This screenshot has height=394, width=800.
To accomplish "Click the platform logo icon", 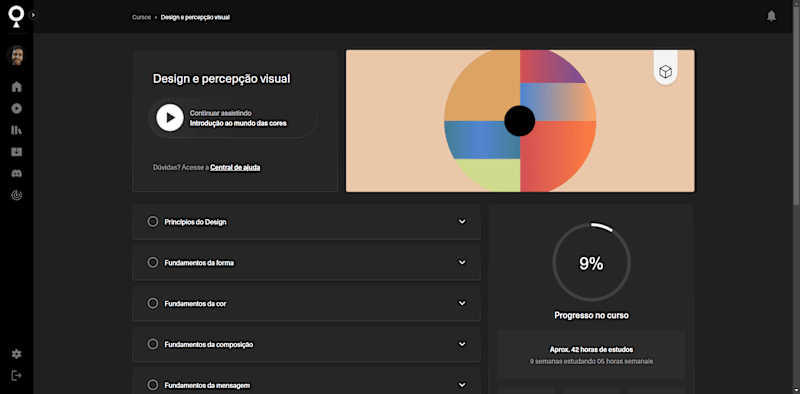I will click(x=16, y=16).
